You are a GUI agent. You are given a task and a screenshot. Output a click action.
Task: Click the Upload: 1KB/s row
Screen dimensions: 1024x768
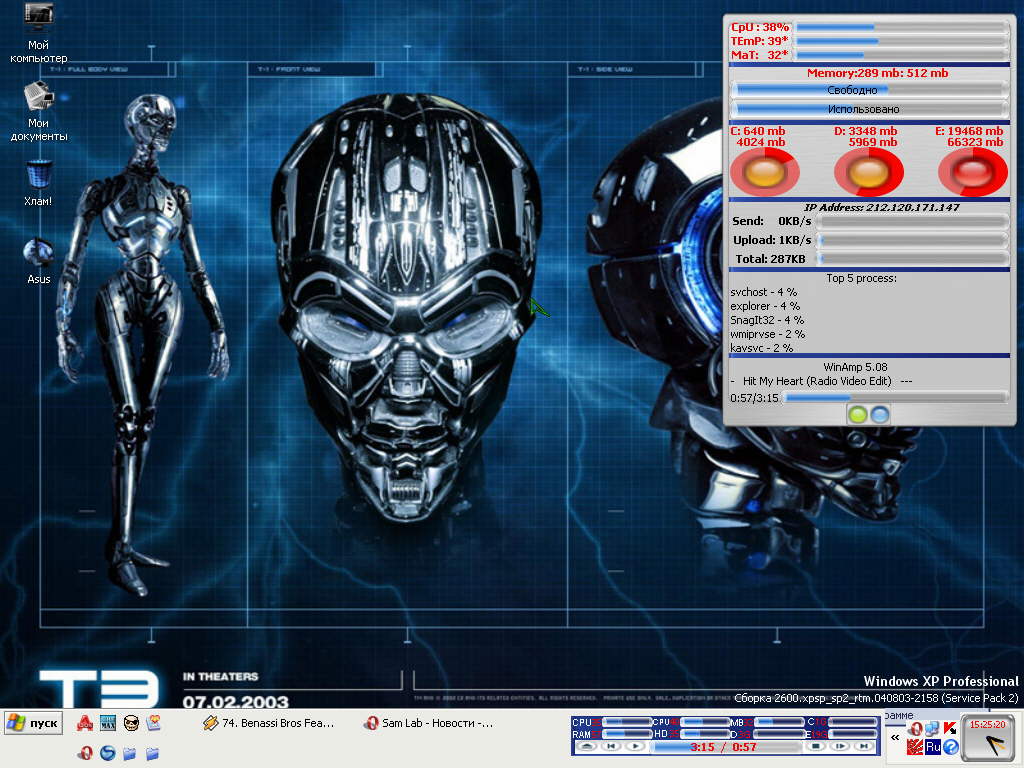click(x=869, y=240)
